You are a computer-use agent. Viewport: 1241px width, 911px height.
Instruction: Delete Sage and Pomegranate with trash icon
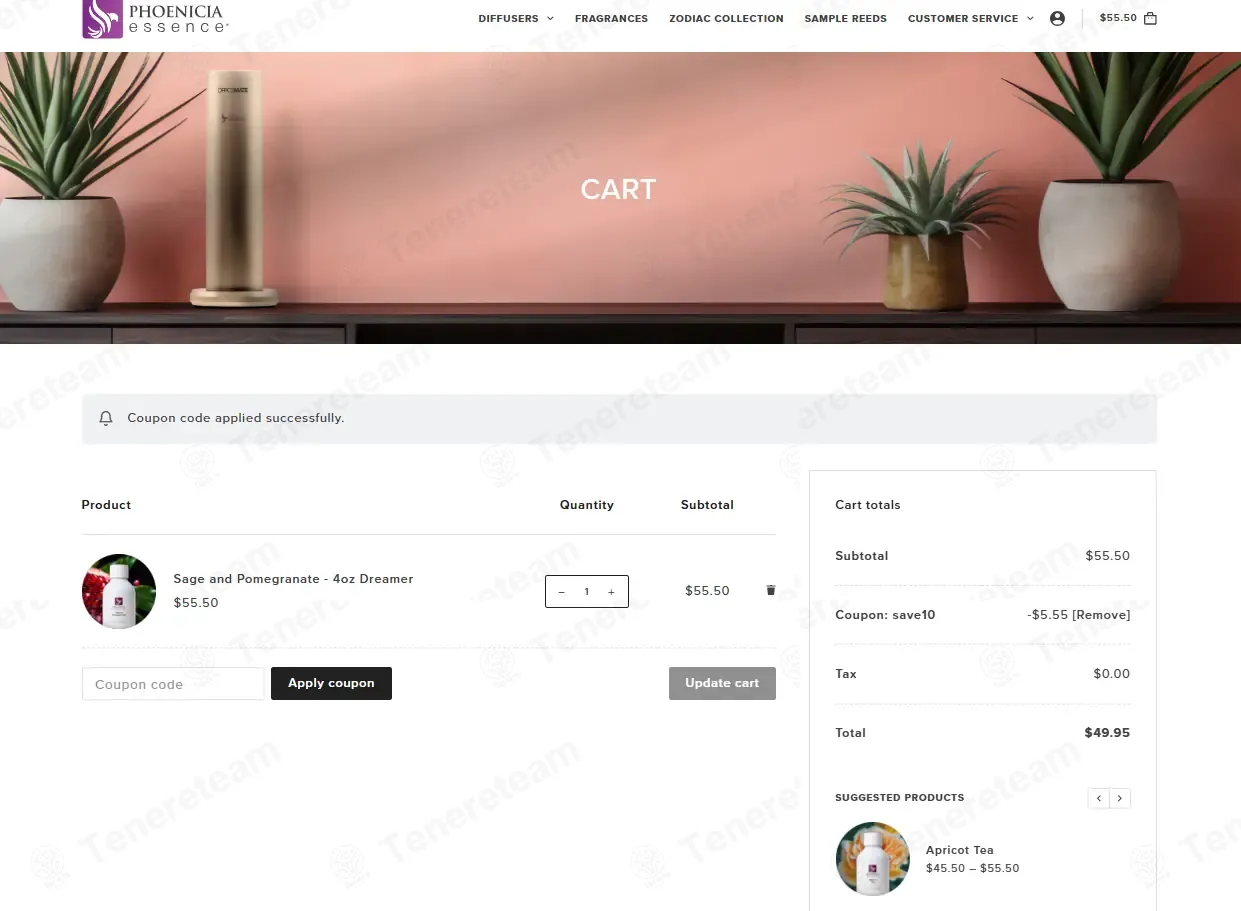point(770,590)
